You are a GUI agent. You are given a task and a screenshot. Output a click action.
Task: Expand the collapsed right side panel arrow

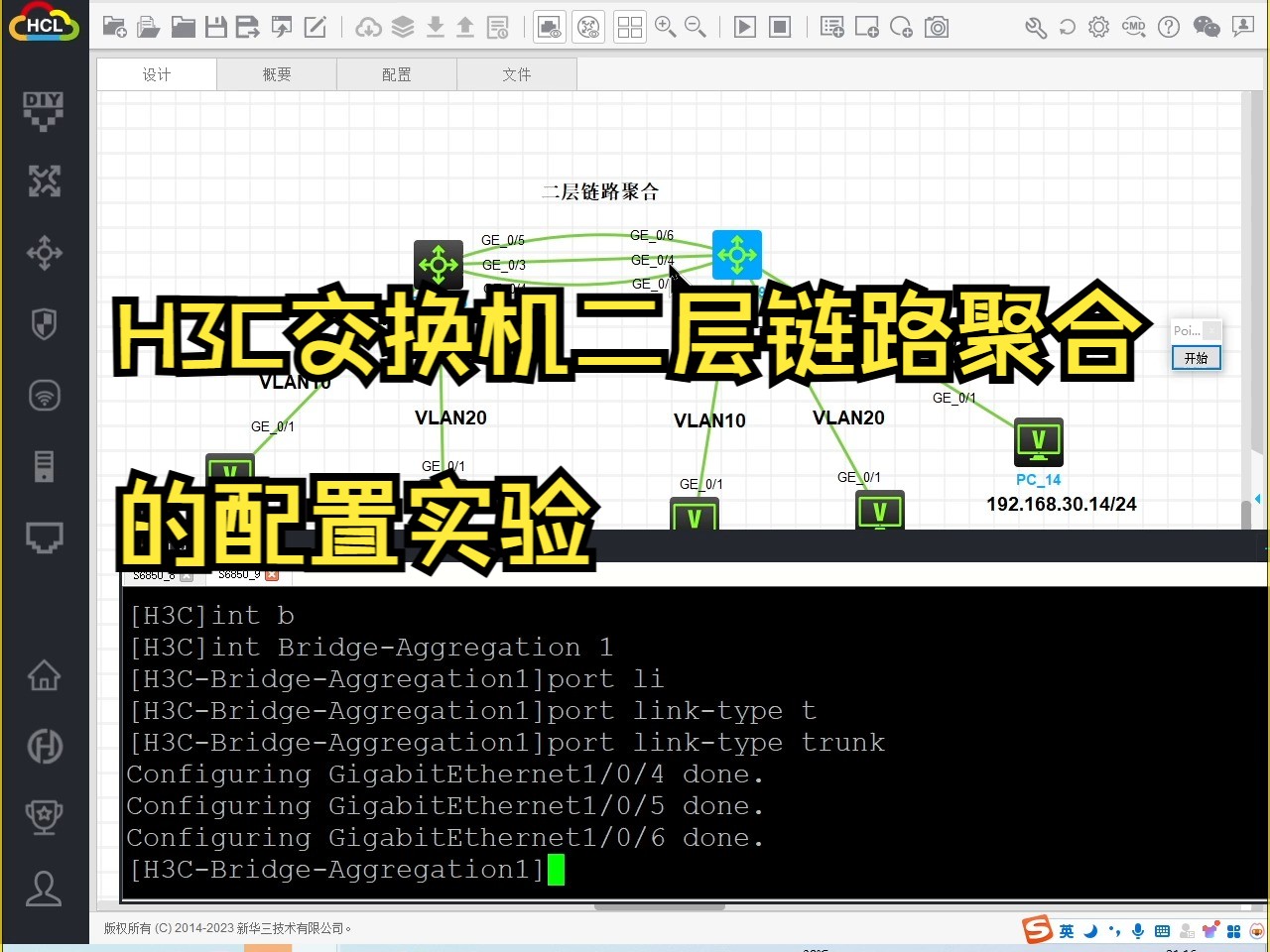(x=1258, y=498)
